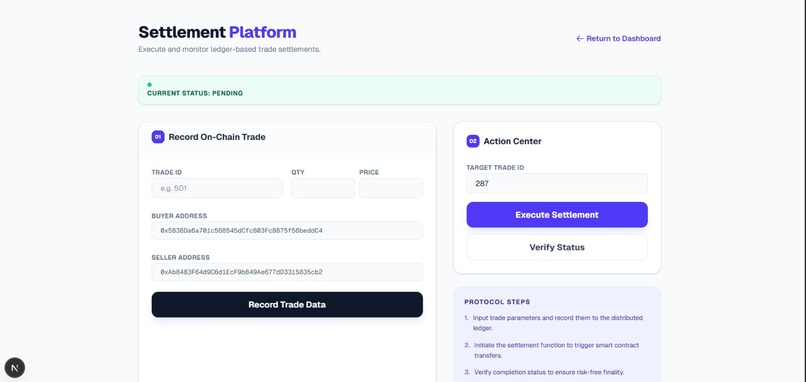Click the Record Trade Data button

(x=287, y=304)
